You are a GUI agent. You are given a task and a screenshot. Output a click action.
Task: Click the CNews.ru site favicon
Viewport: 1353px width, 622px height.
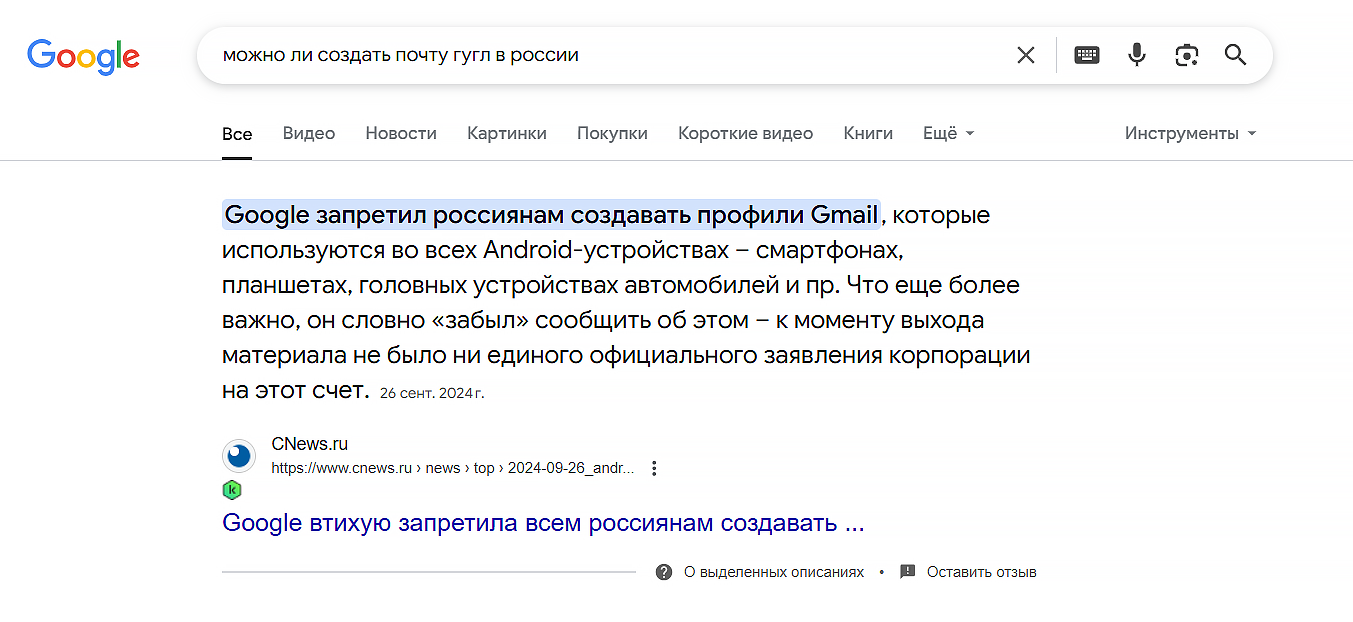tap(239, 456)
